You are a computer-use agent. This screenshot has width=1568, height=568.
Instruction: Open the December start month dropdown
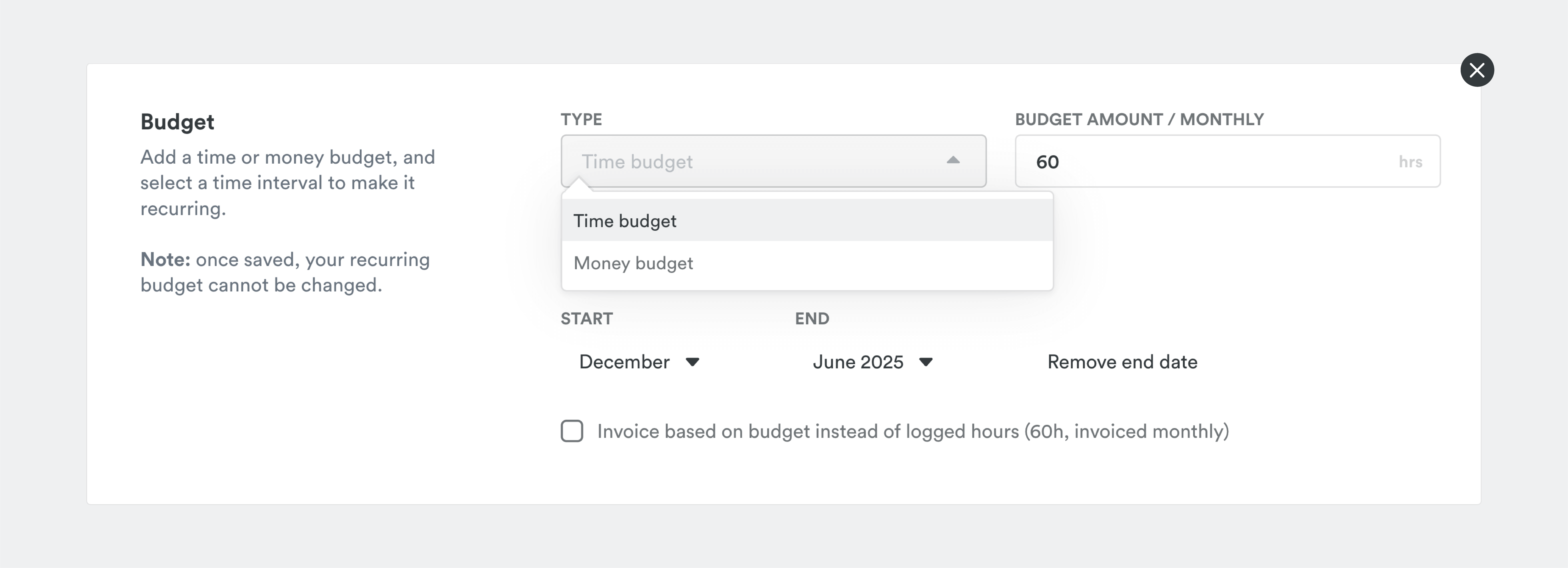(x=624, y=362)
